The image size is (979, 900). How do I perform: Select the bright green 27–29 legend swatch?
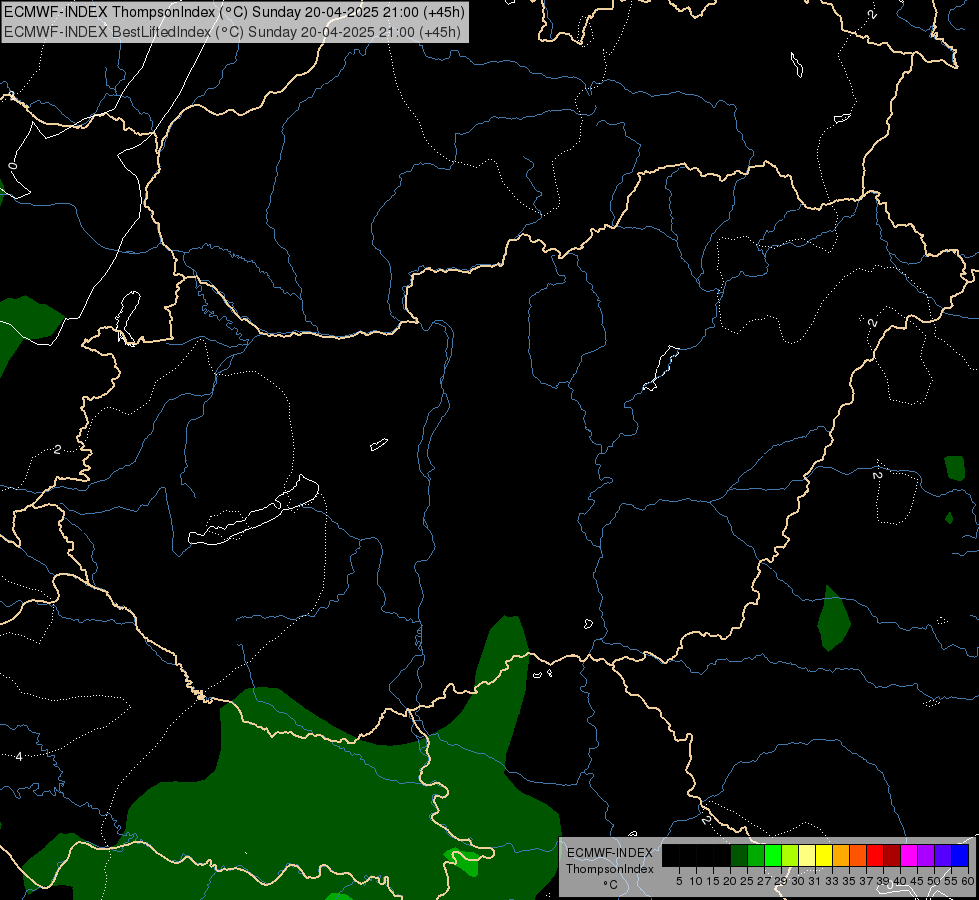pyautogui.click(x=773, y=855)
